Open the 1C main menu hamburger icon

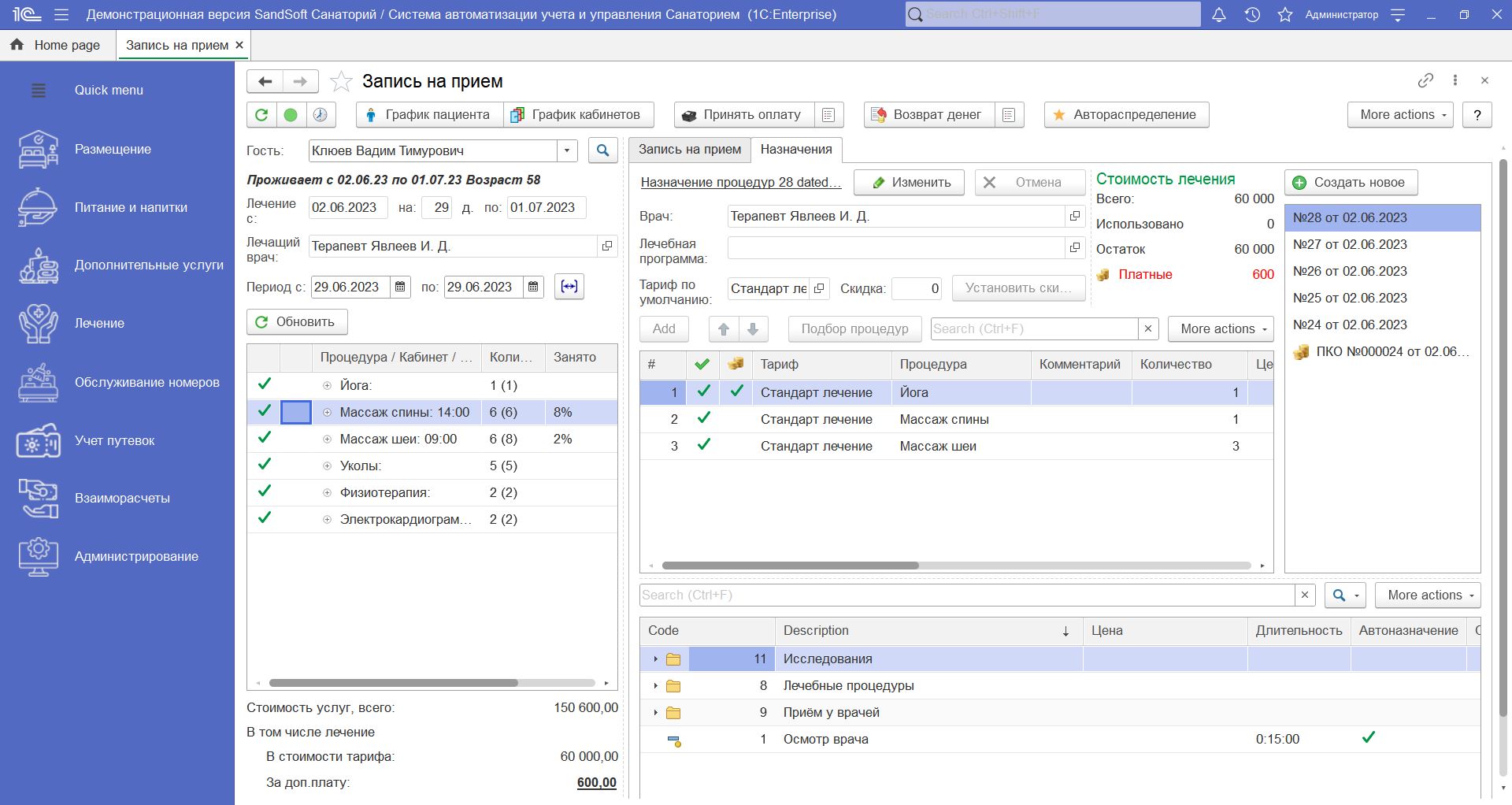point(62,14)
